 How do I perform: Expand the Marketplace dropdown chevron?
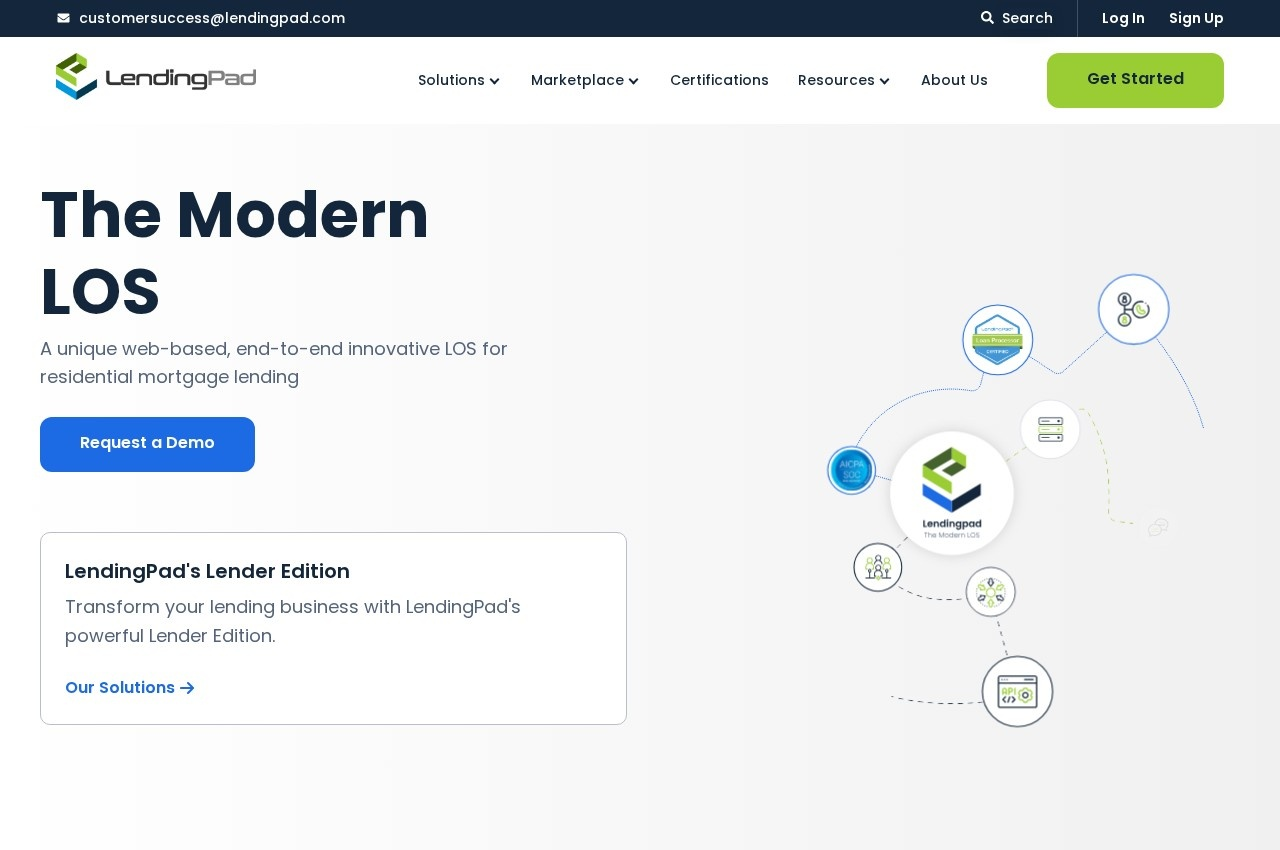(x=633, y=81)
